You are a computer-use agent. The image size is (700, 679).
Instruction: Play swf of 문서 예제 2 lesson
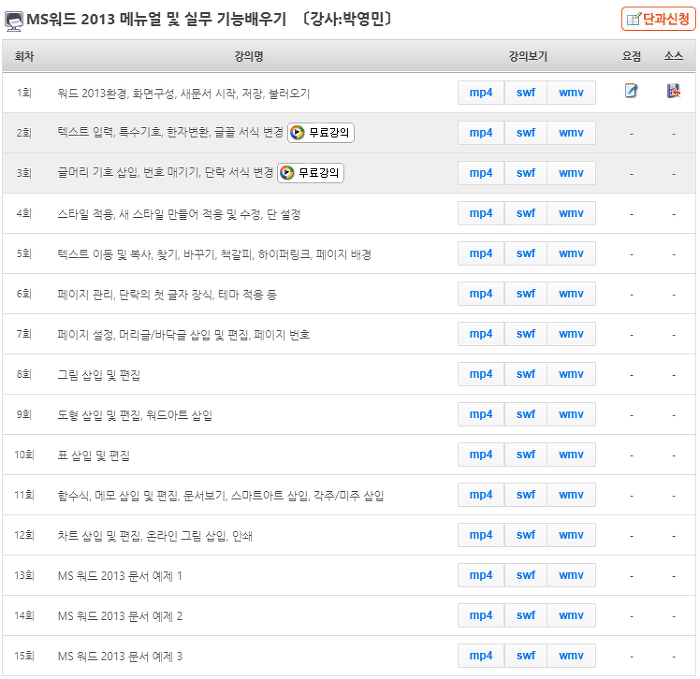tap(525, 615)
